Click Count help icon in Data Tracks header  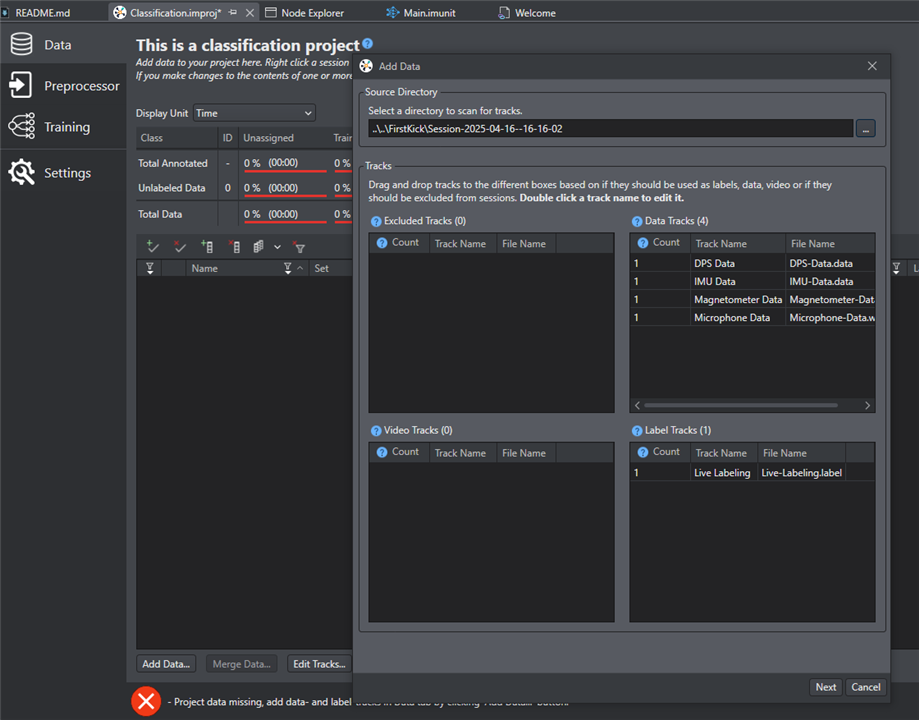pos(642,243)
